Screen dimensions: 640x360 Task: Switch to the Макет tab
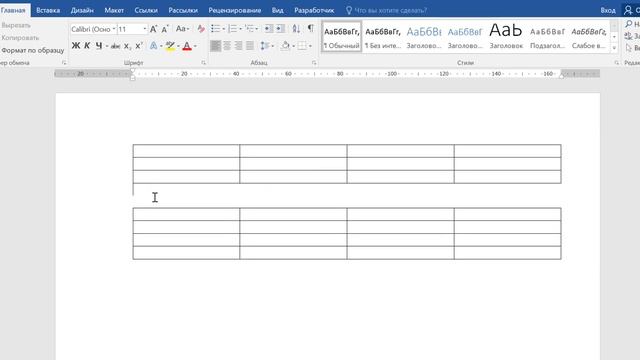pos(114,10)
